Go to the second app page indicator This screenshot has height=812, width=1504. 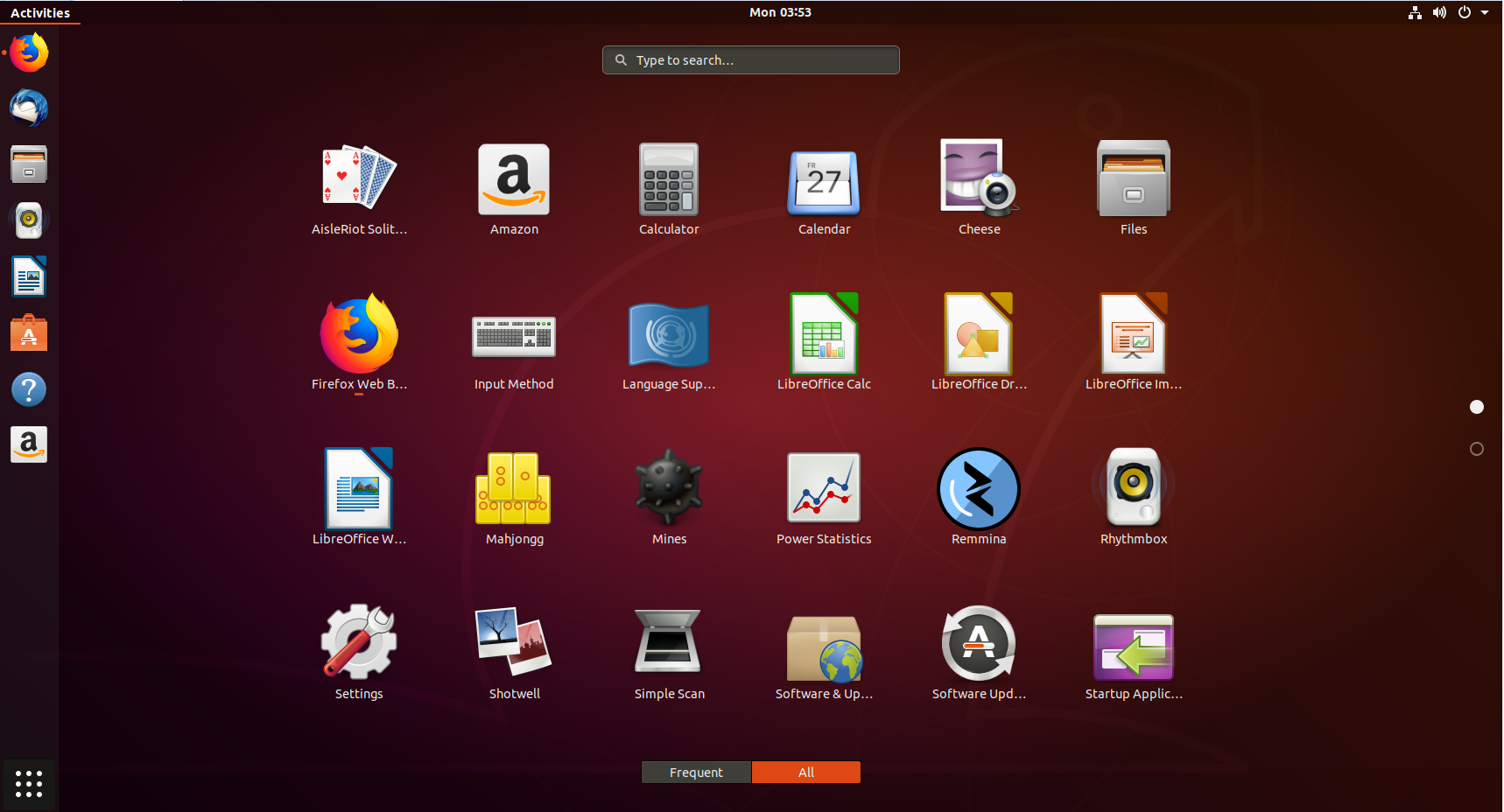(x=1477, y=449)
